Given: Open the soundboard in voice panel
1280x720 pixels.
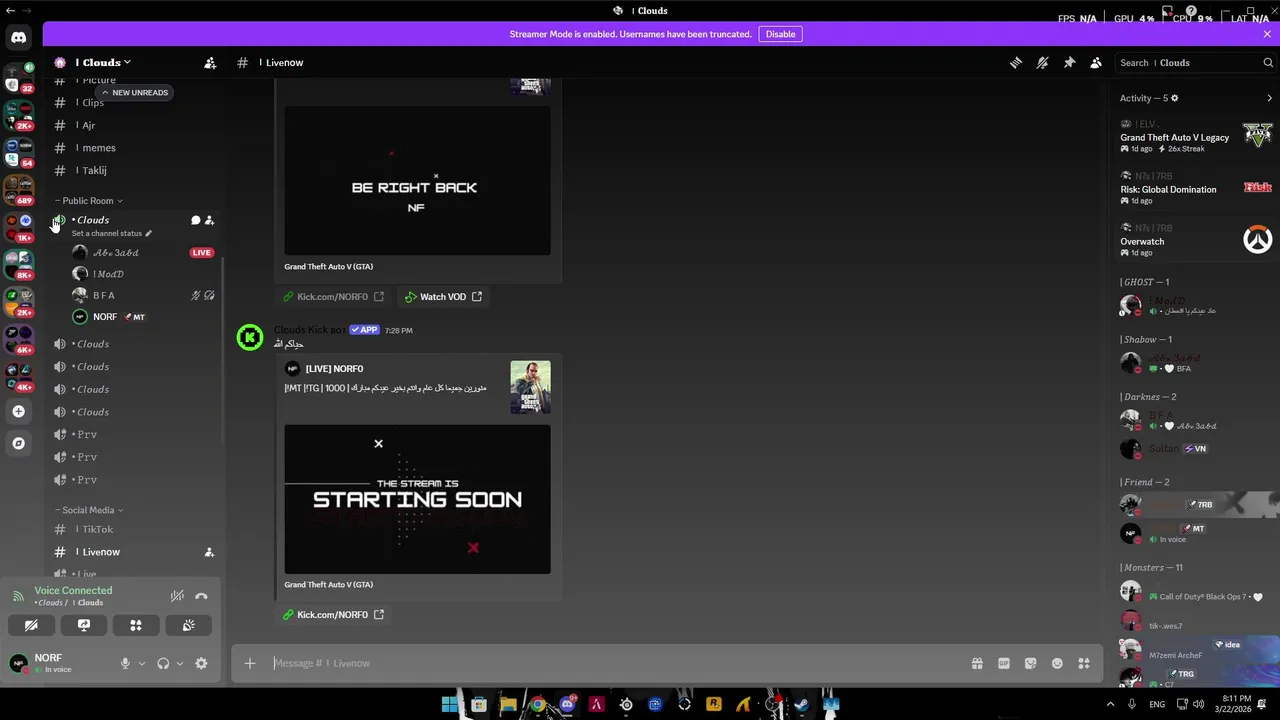Looking at the screenshot, I should pos(188,625).
